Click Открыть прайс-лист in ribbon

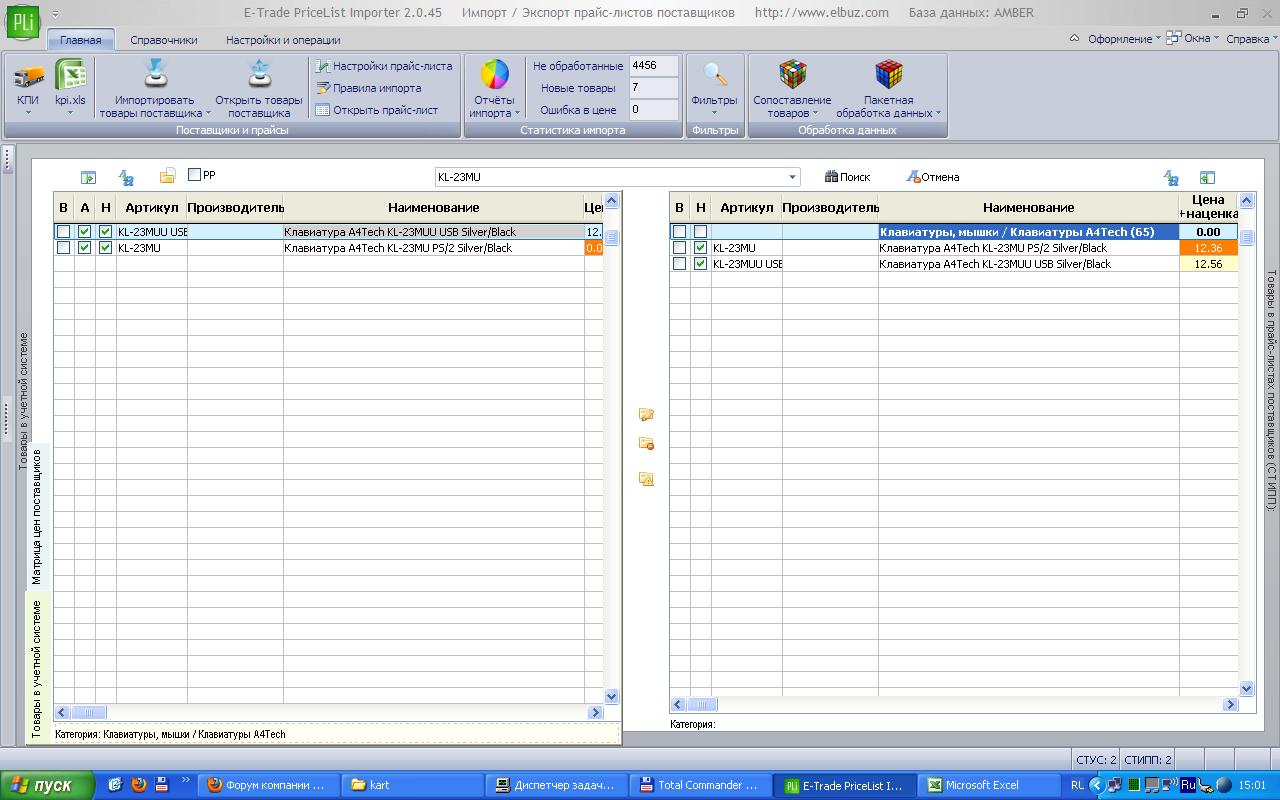[x=377, y=110]
